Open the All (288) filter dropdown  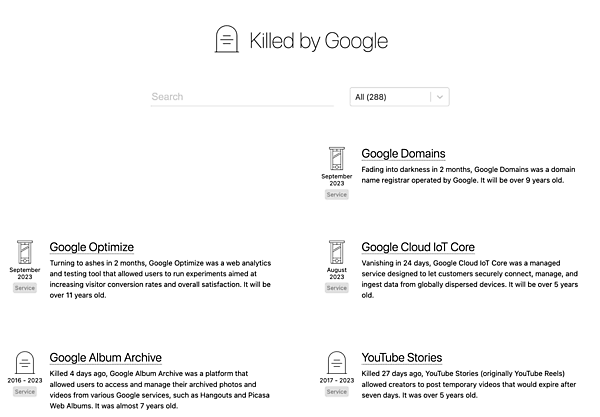391,97
